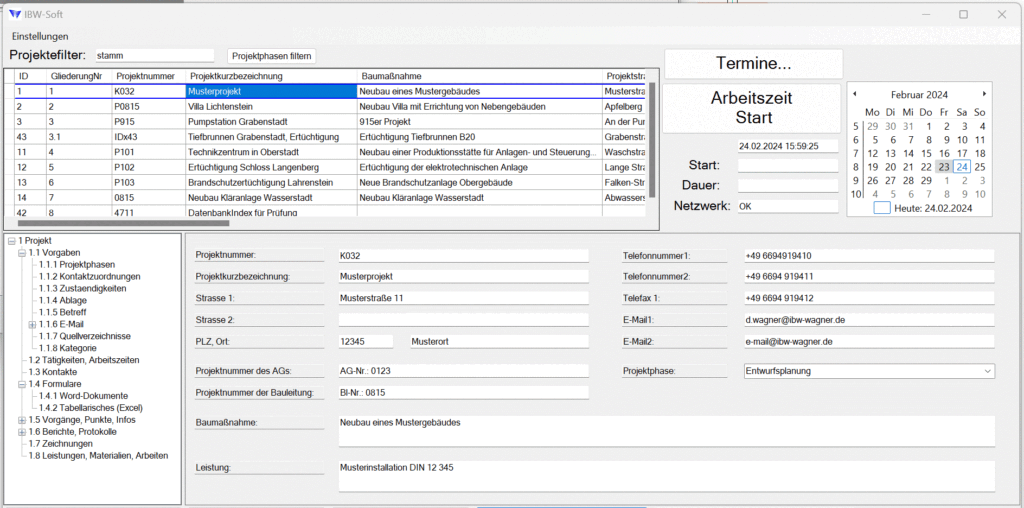Screen dimensions: 1024x508
Task: Click Februar 2024 calendar title
Action: click(x=919, y=95)
